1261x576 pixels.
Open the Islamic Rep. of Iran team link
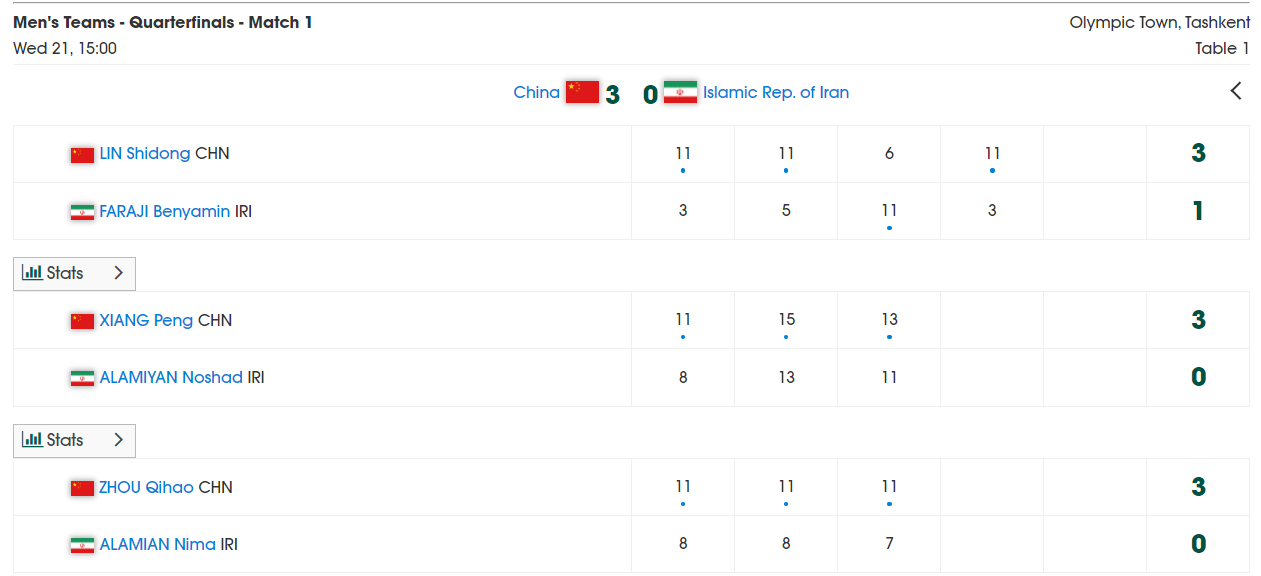(776, 92)
